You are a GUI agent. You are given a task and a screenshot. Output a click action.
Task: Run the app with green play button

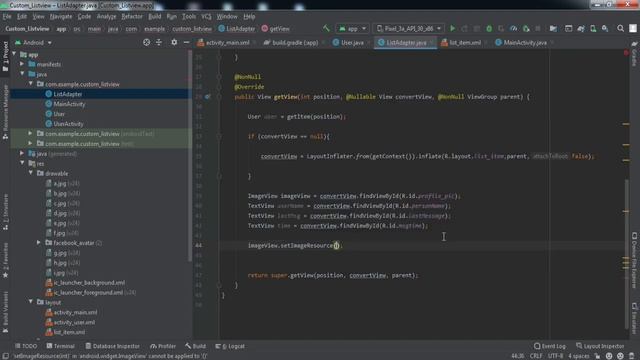click(452, 29)
